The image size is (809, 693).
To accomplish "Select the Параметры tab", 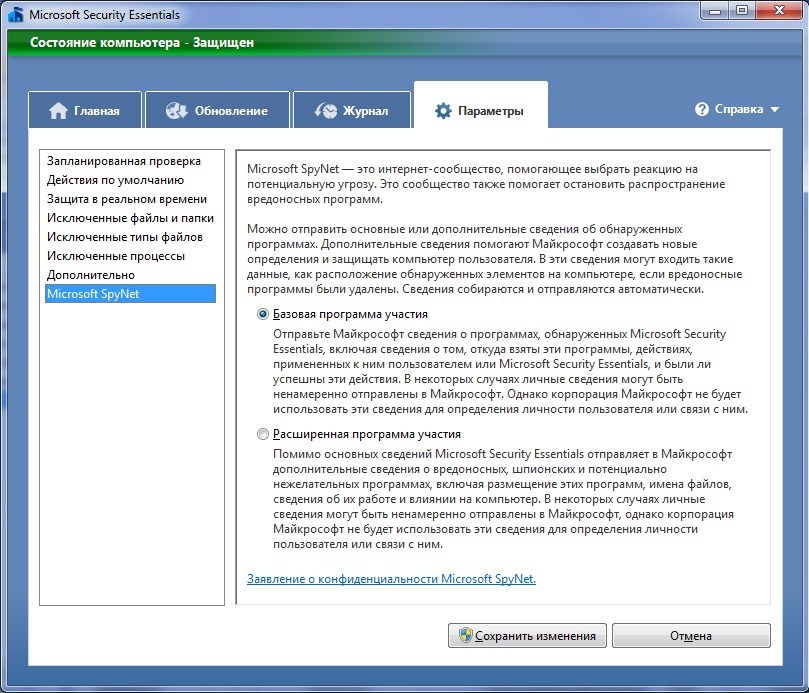I will pyautogui.click(x=480, y=105).
